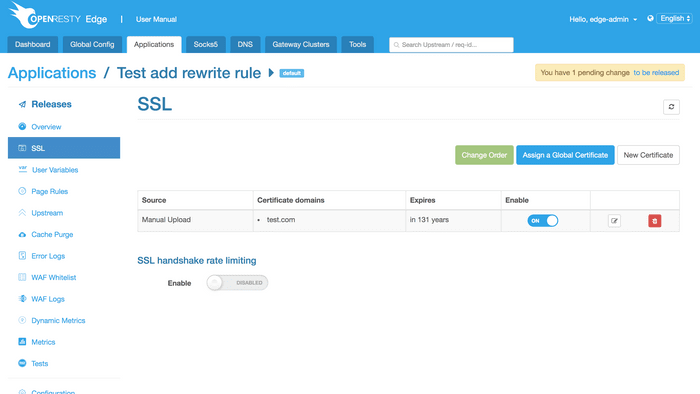Open User Variables in the sidebar
The width and height of the screenshot is (700, 394).
pyautogui.click(x=55, y=170)
